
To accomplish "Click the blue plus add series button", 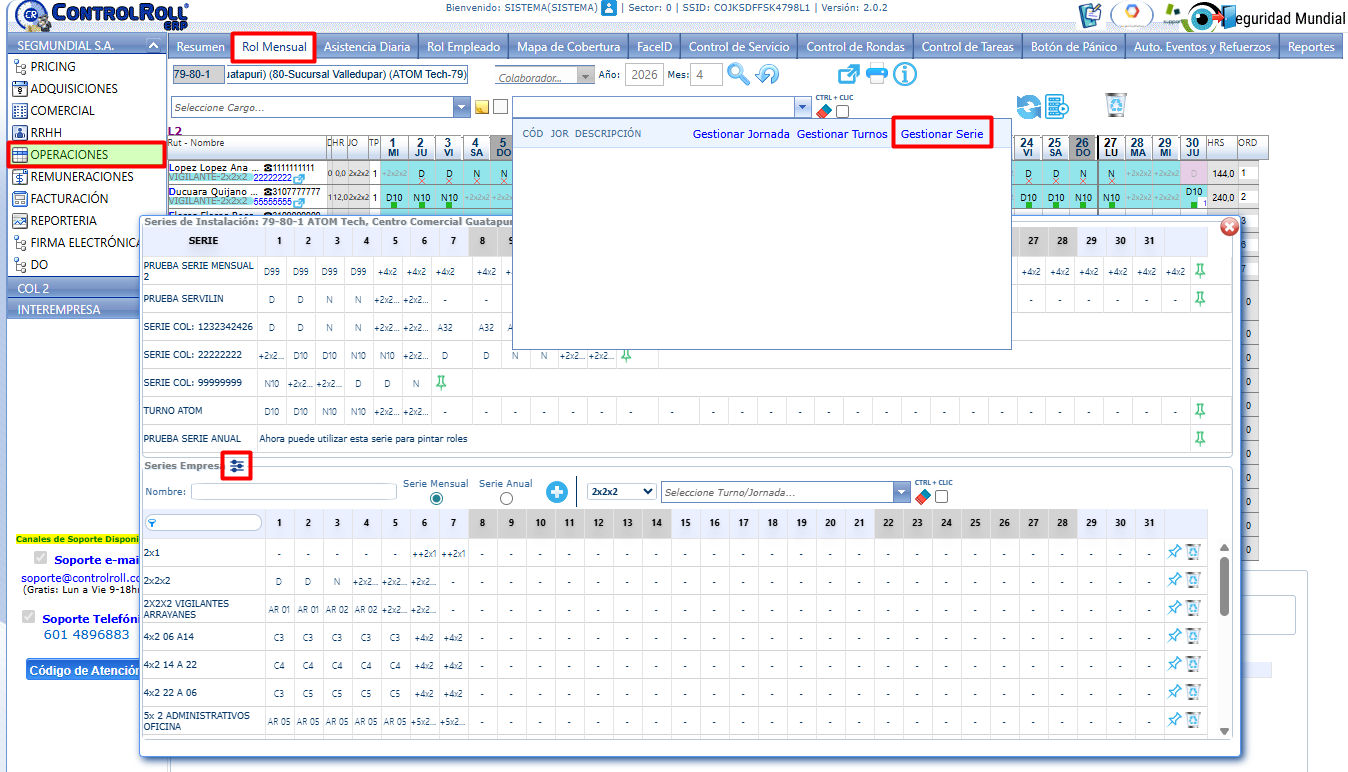I will tap(557, 492).
